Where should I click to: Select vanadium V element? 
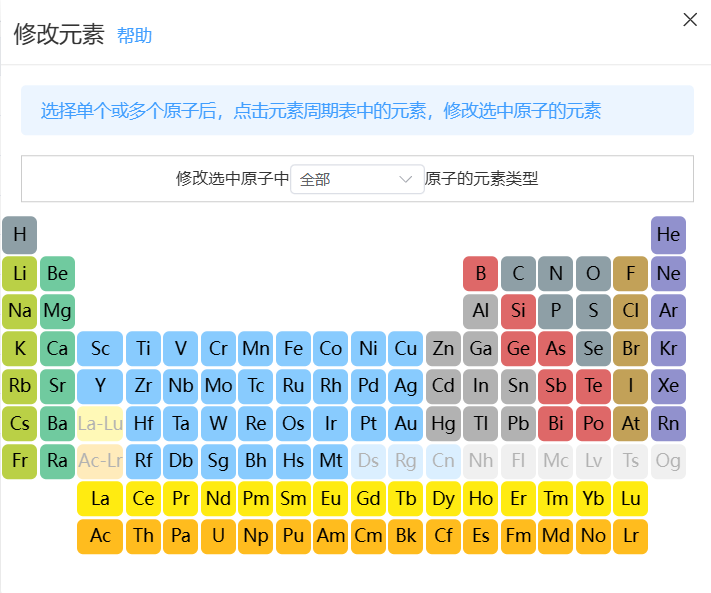pos(180,349)
